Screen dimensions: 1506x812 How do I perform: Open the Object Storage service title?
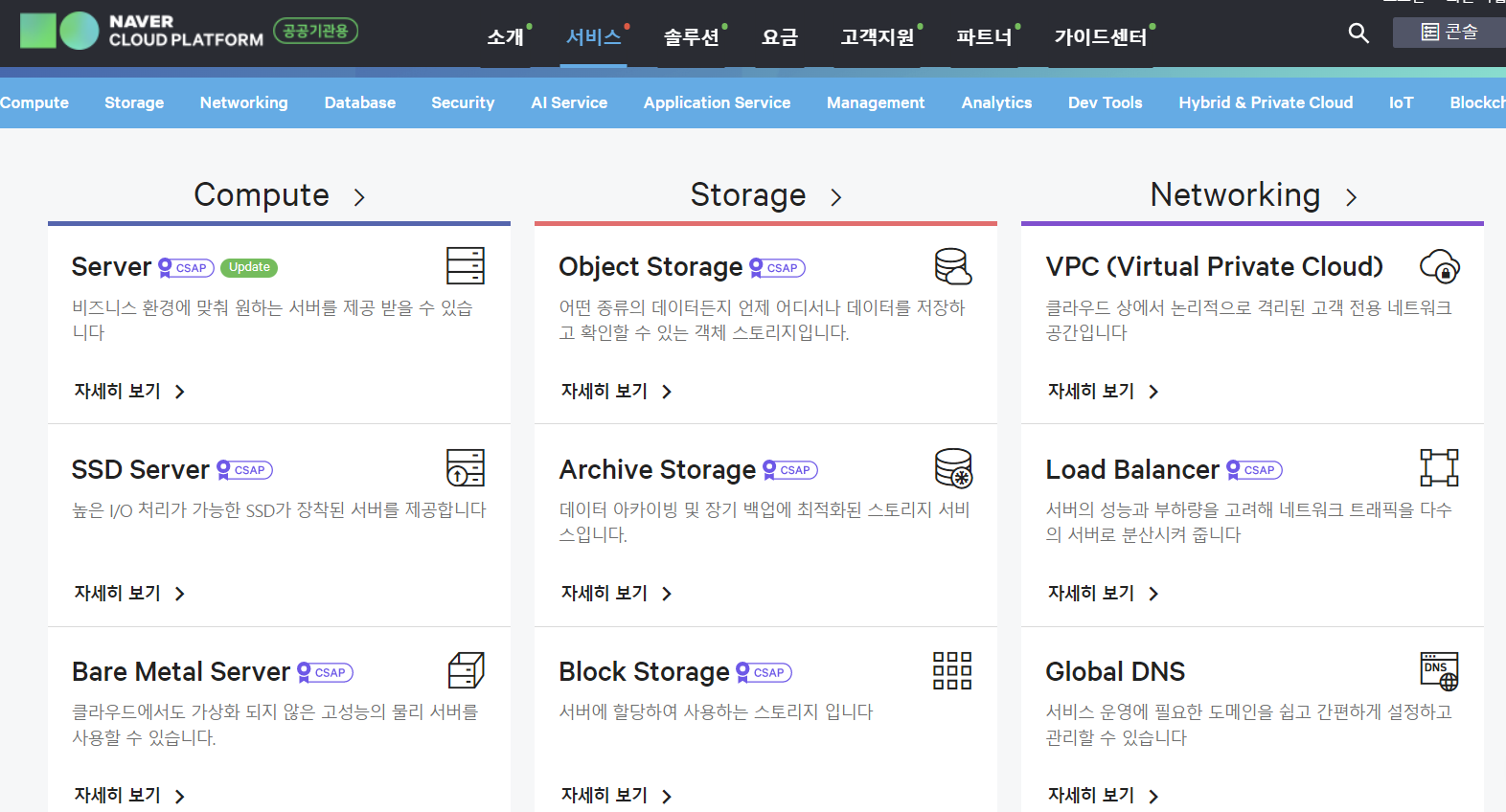tap(650, 266)
